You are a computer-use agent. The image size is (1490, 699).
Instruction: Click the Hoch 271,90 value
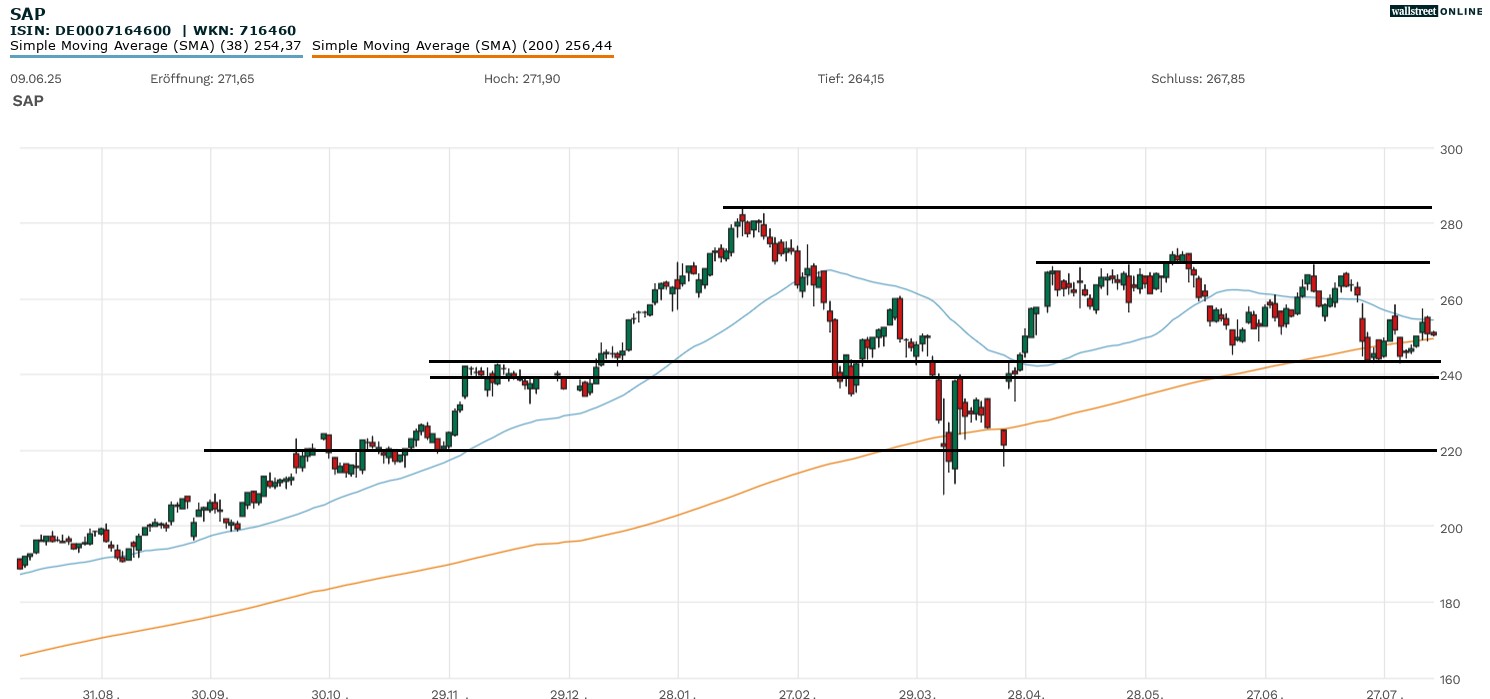pos(522,79)
